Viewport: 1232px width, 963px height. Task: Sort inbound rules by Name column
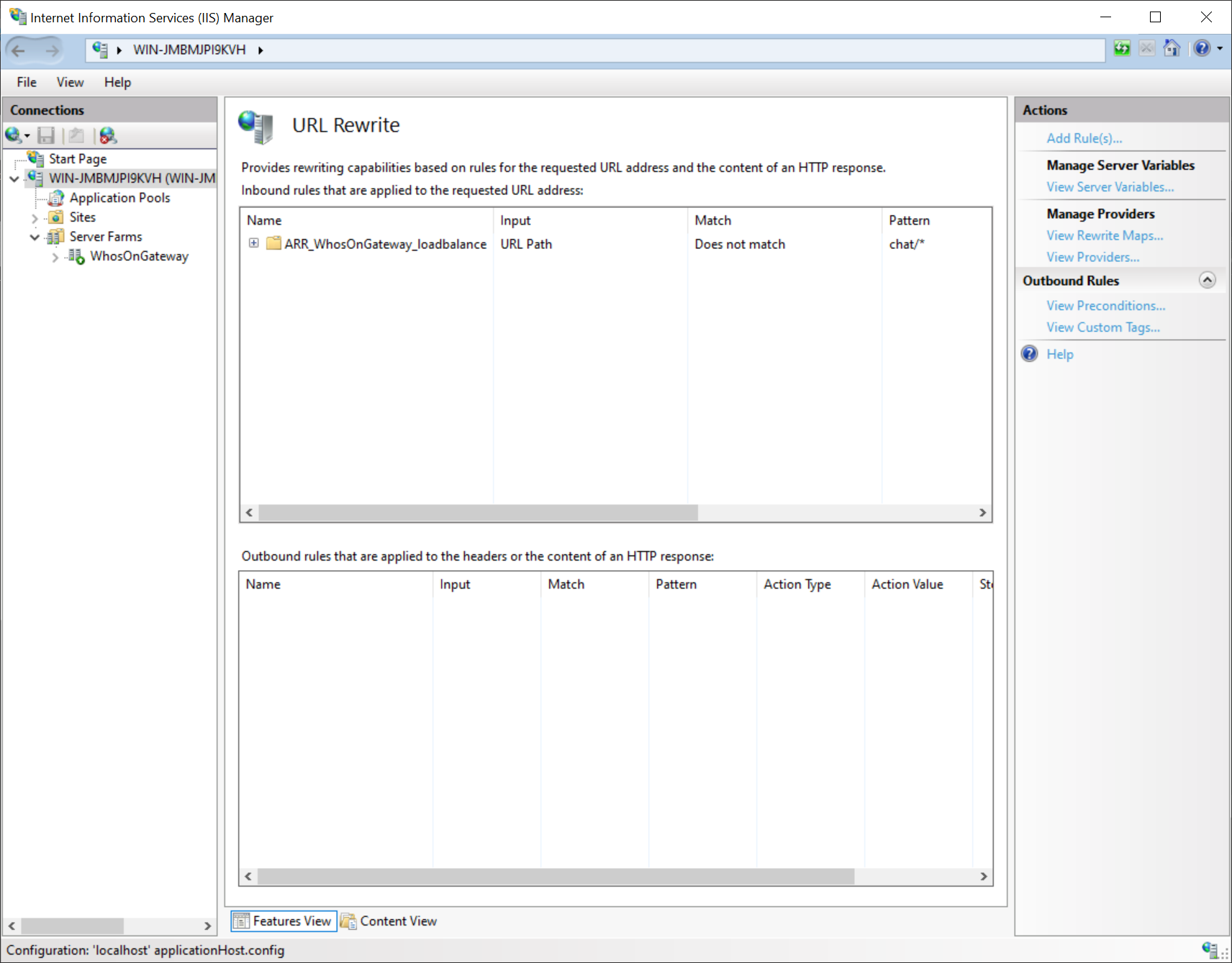(367, 220)
